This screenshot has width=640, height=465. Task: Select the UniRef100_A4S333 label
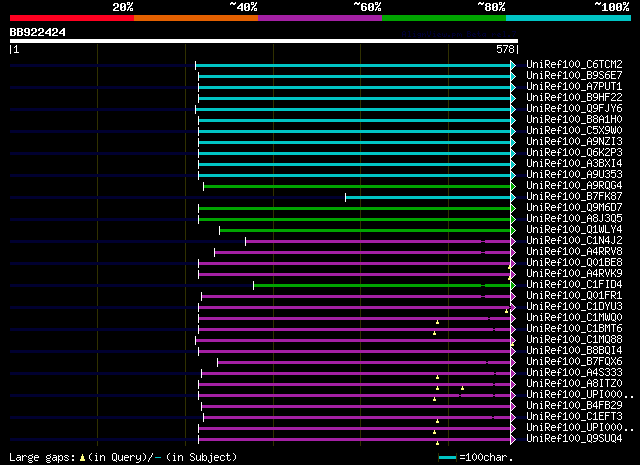point(574,373)
